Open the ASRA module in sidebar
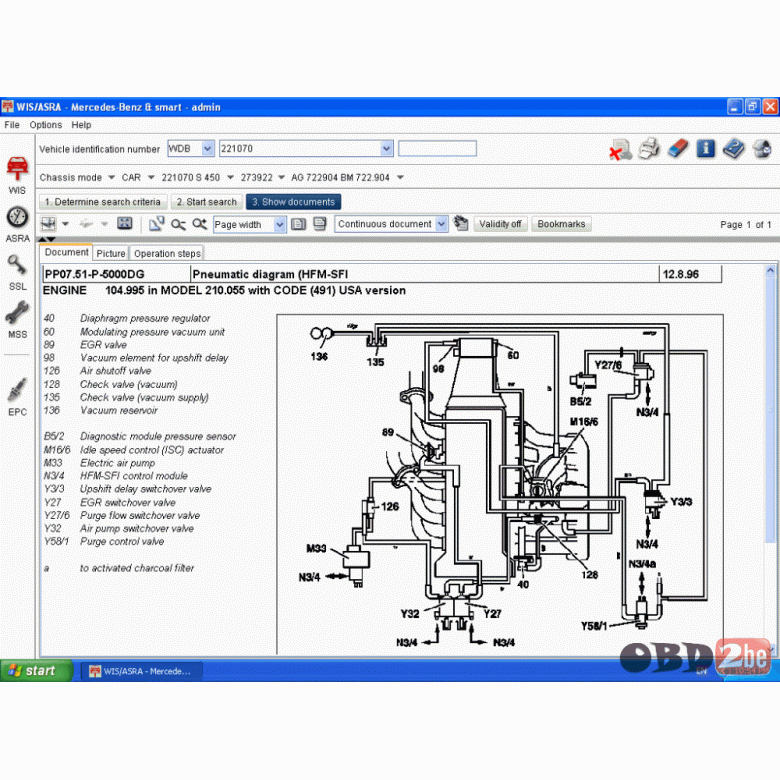Screen dimensions: 780x780 tap(17, 224)
